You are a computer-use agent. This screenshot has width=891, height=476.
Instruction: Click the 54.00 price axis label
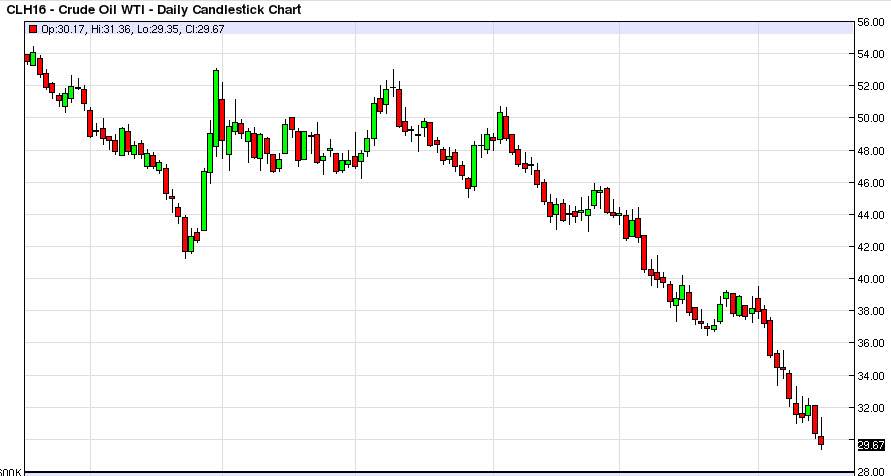pyautogui.click(x=871, y=54)
